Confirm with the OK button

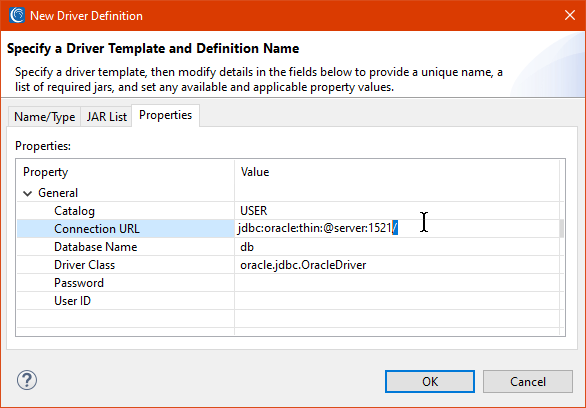point(430,381)
